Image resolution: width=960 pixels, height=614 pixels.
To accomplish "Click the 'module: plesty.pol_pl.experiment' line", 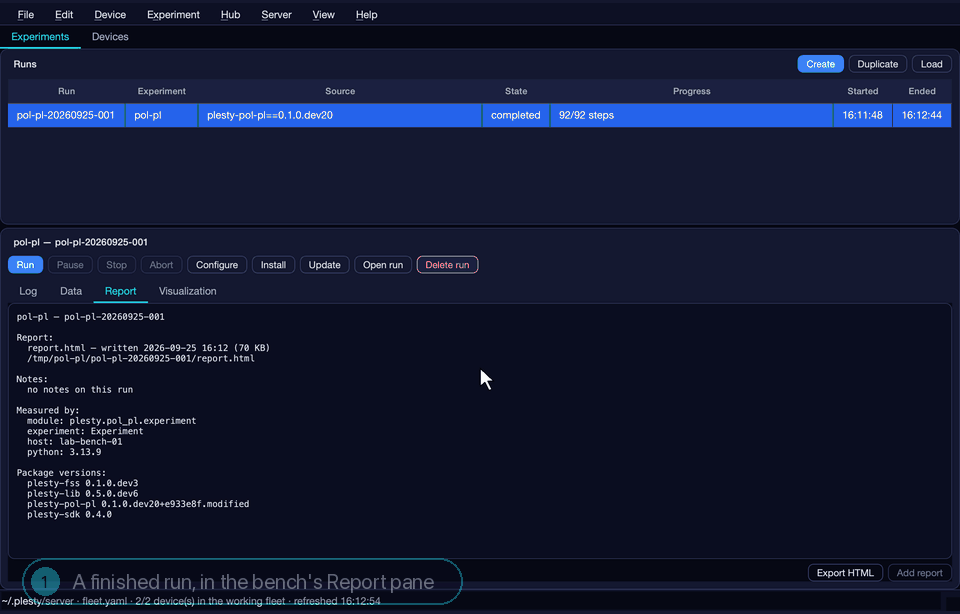I will pyautogui.click(x=111, y=421).
